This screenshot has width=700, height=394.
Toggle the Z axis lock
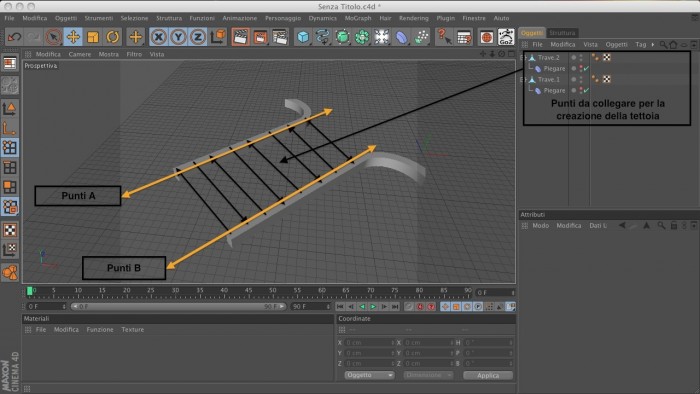point(198,37)
